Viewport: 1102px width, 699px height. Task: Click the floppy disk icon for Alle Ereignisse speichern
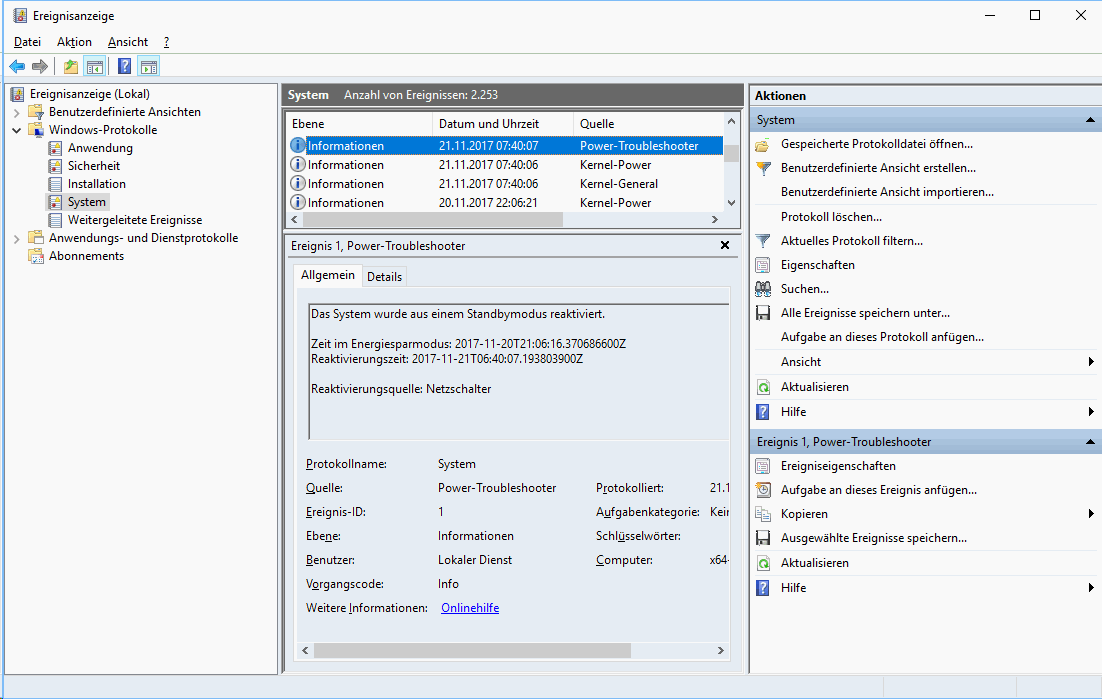pyautogui.click(x=763, y=313)
